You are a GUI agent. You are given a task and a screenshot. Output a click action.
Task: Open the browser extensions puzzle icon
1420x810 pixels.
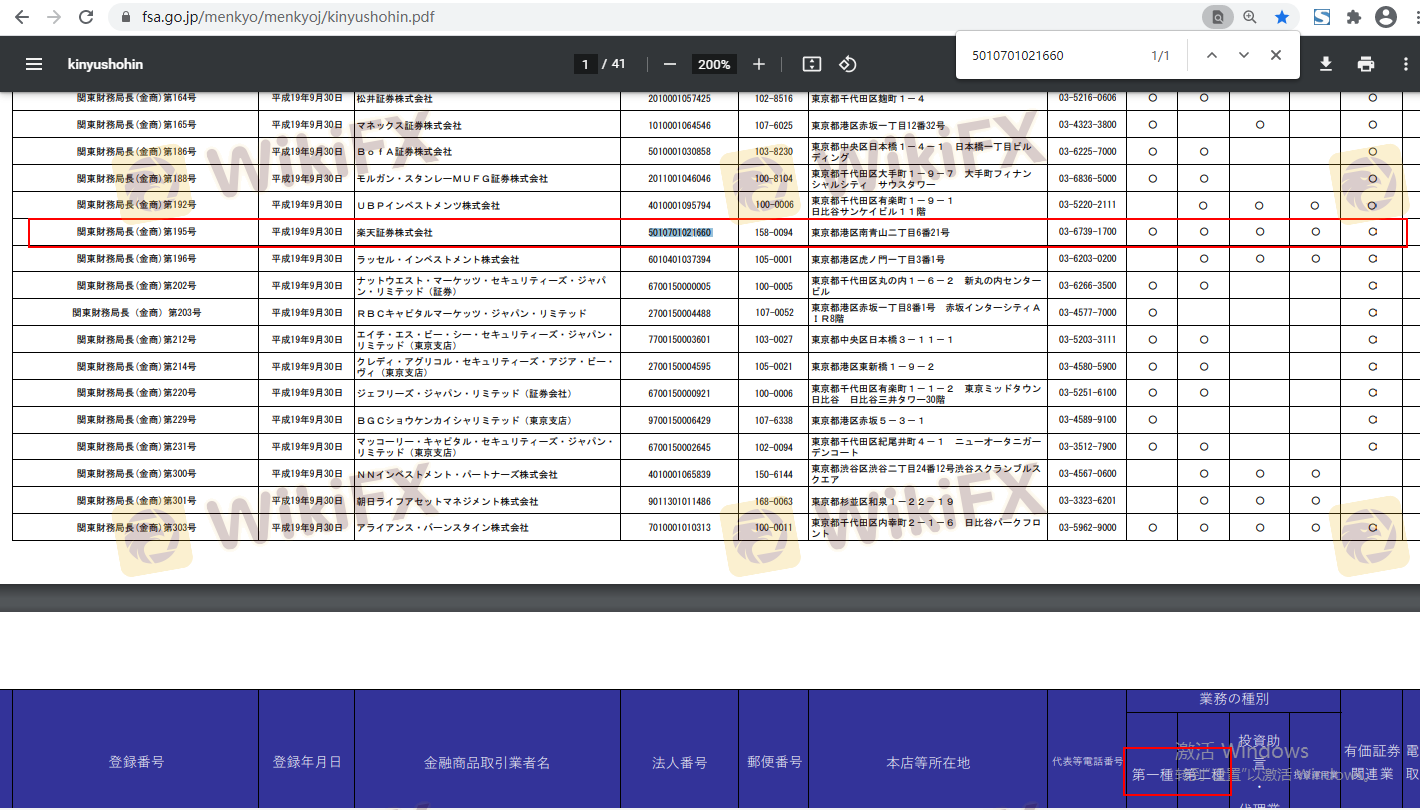(x=1354, y=17)
